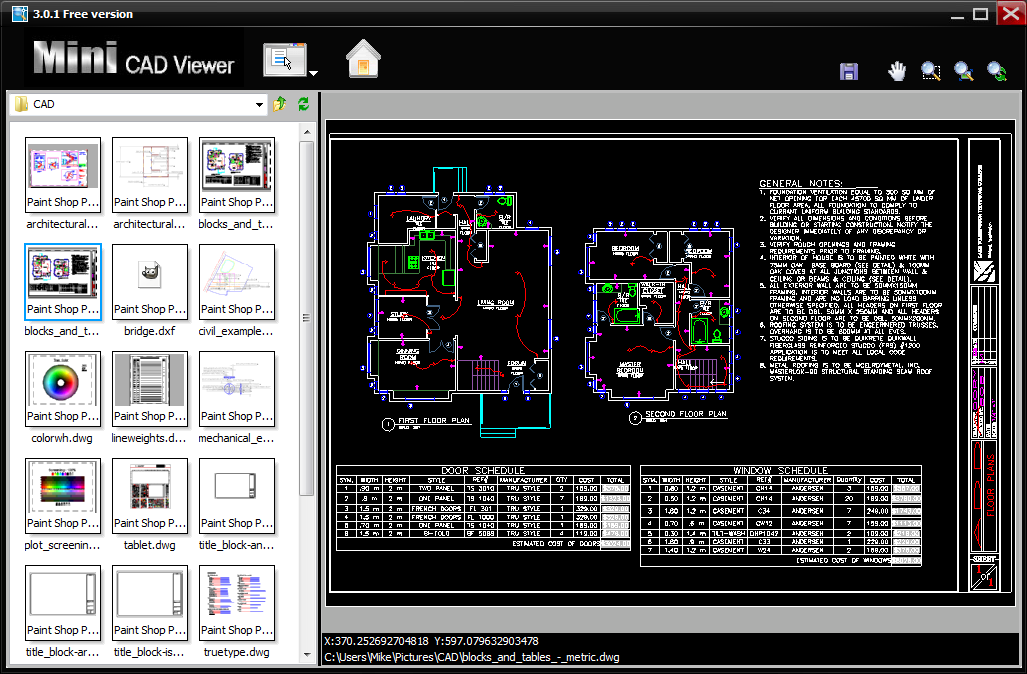Image resolution: width=1027 pixels, height=674 pixels.
Task: Click the Home house icon
Action: click(x=364, y=58)
